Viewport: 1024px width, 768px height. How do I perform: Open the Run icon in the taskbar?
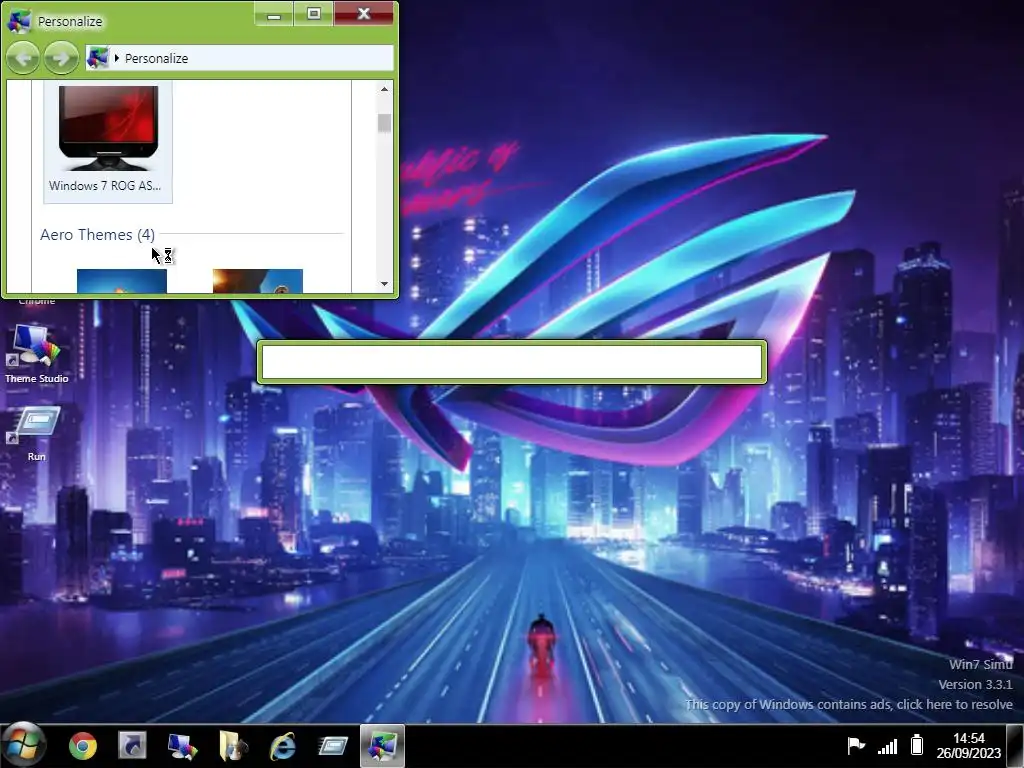pyautogui.click(x=332, y=746)
